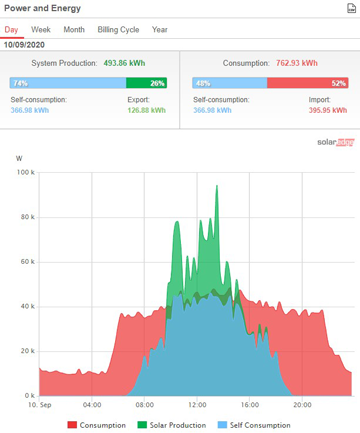Click the green Solar Production legend swatch
Image resolution: width=360 pixels, height=433 pixels.
click(x=142, y=425)
